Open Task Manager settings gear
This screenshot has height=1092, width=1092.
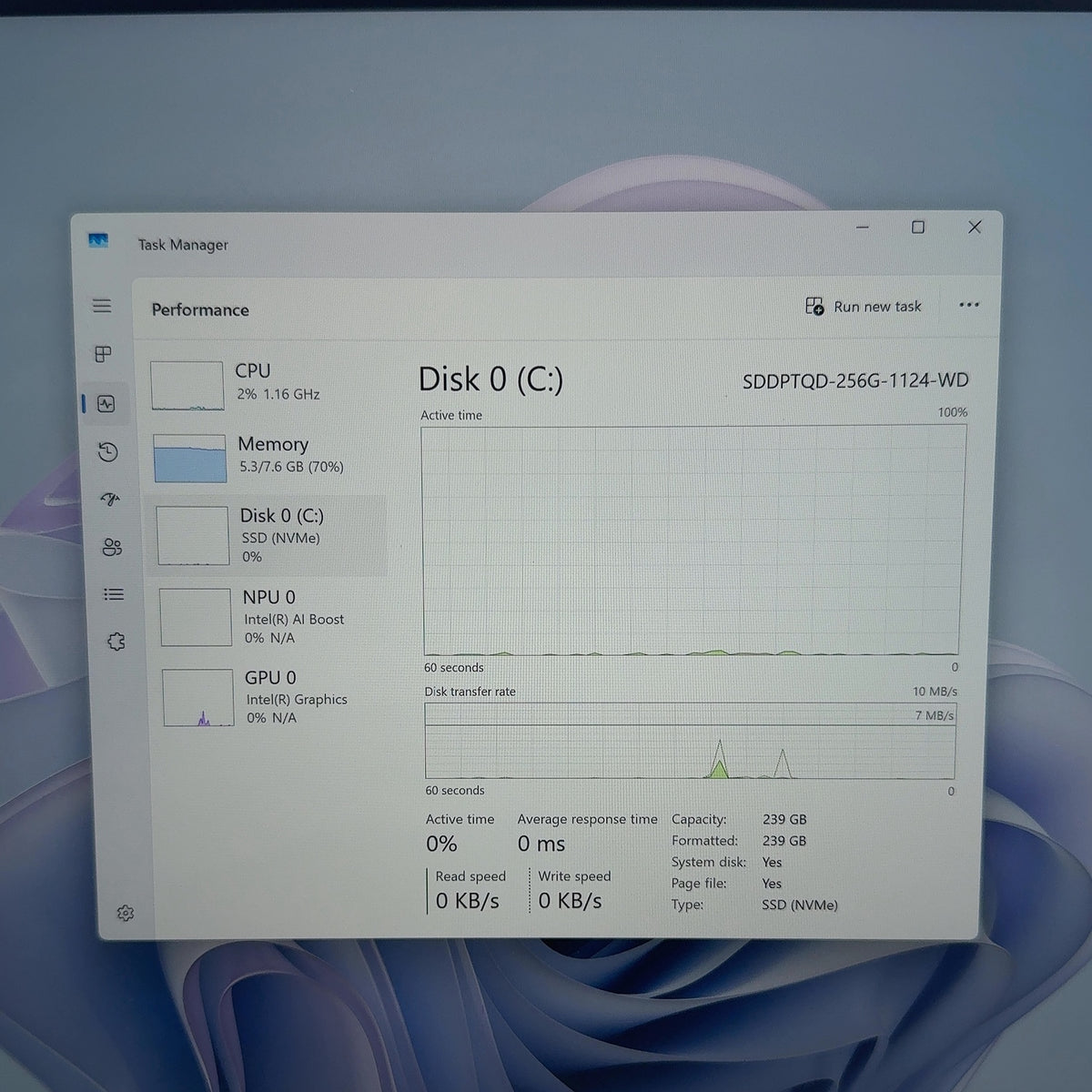pos(126,913)
